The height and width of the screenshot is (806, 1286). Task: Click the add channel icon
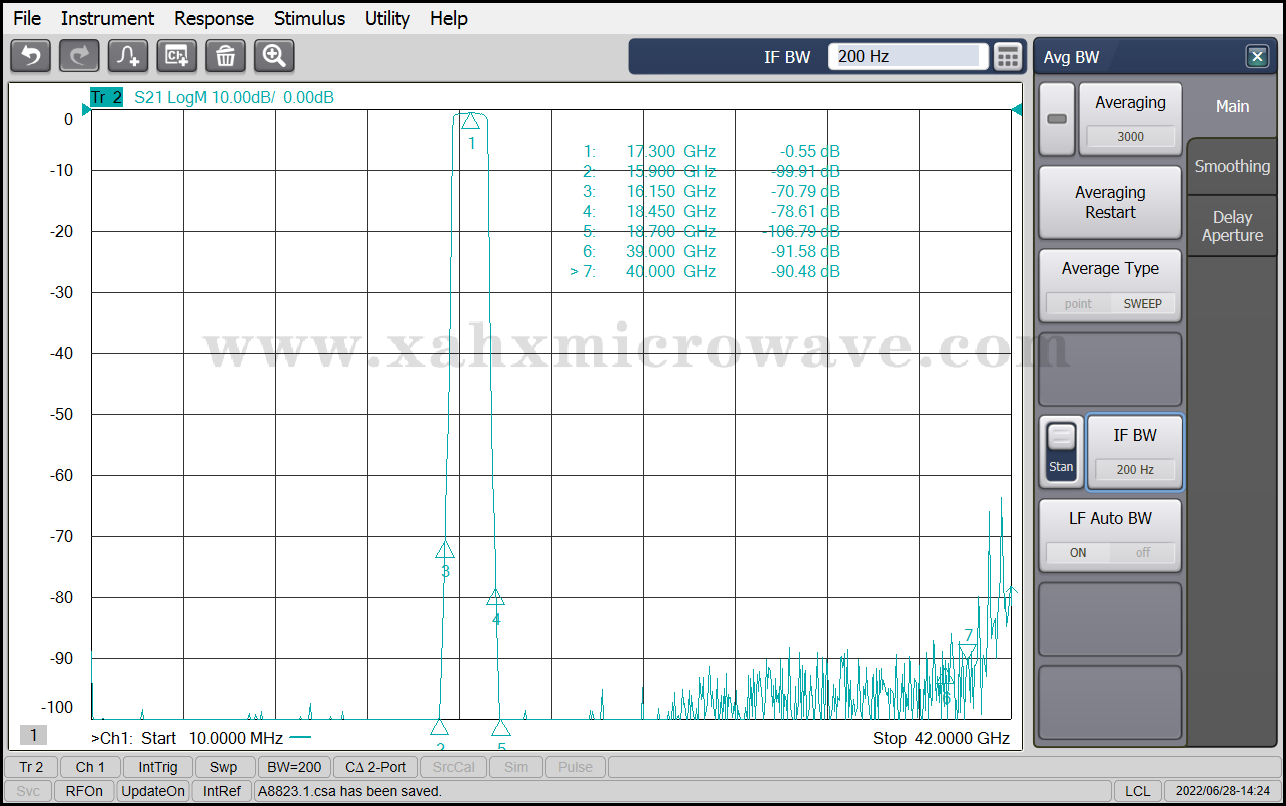point(177,56)
